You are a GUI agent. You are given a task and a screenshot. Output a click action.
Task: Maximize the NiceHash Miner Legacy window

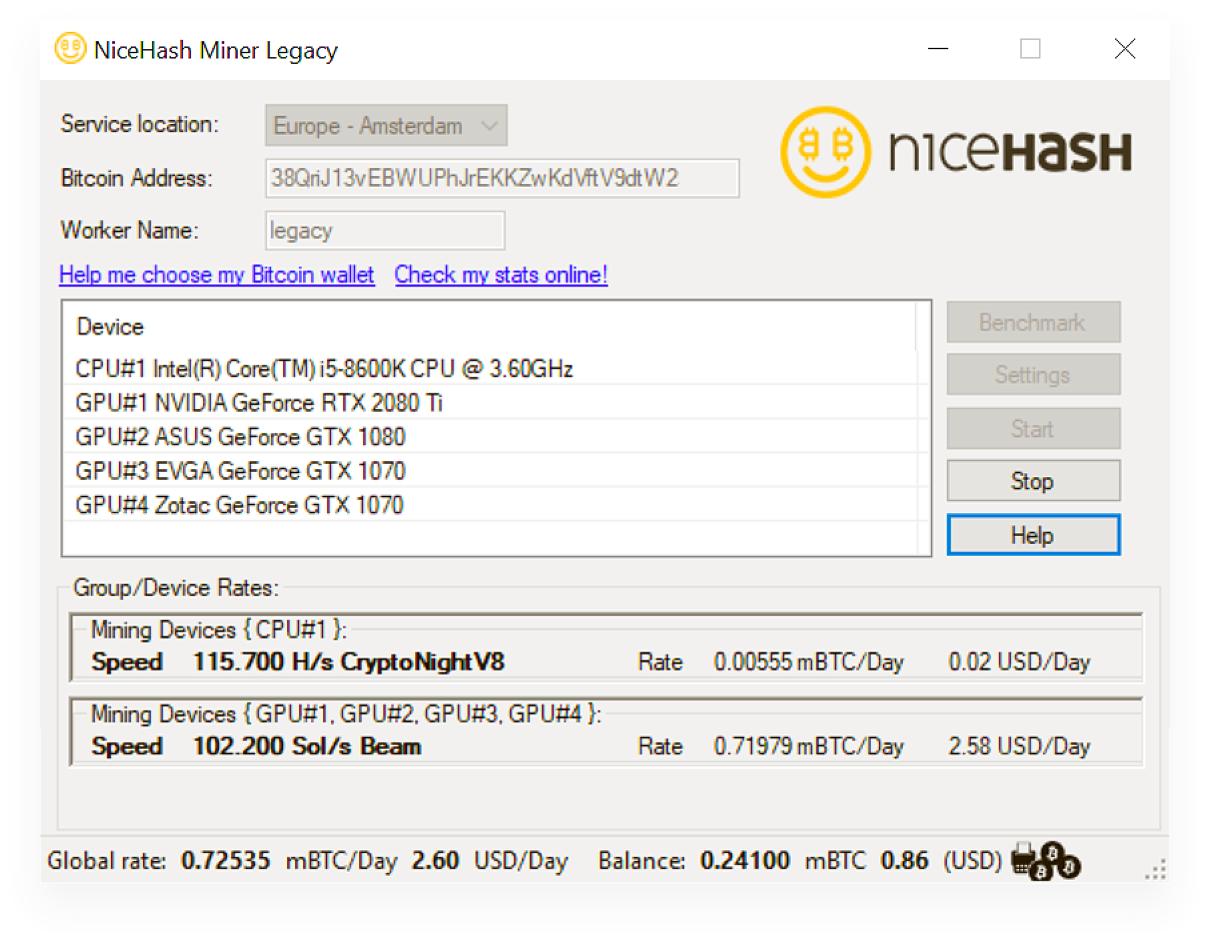point(1031,49)
